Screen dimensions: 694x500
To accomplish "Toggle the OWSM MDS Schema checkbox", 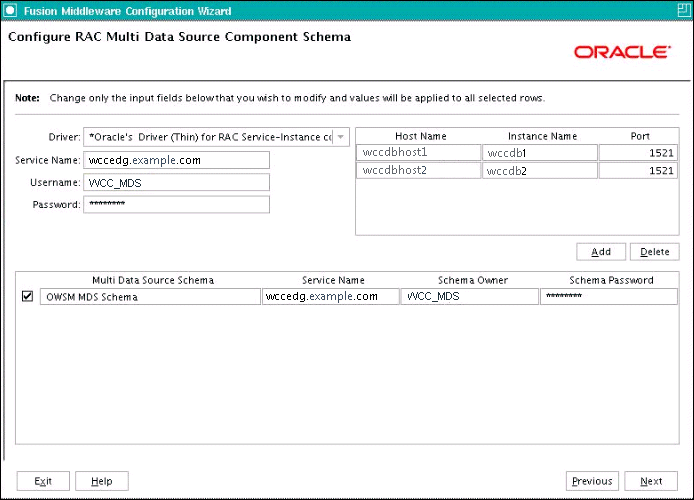I will pos(27,296).
